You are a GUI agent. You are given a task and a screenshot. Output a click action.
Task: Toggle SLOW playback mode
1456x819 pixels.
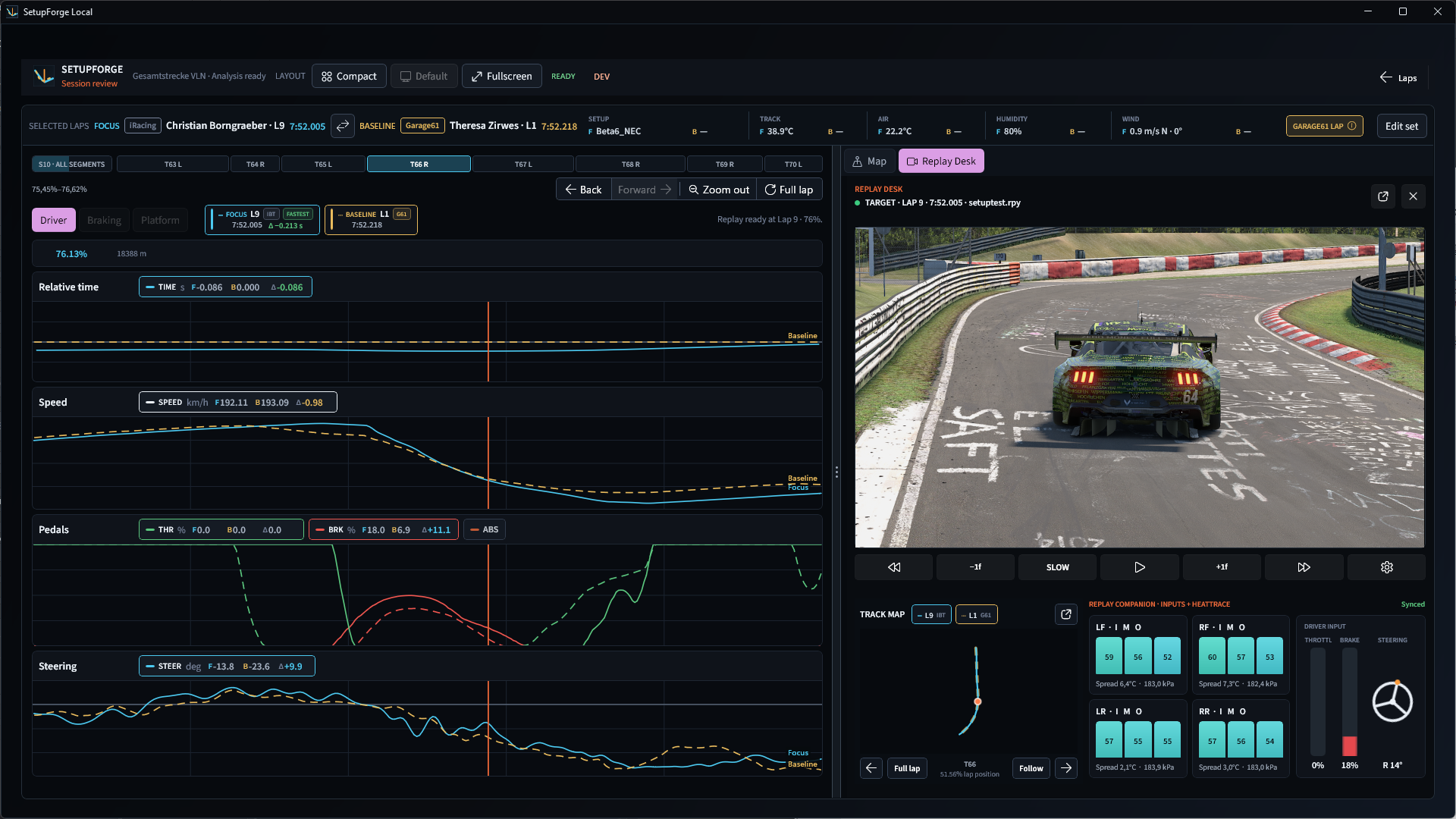click(1058, 567)
